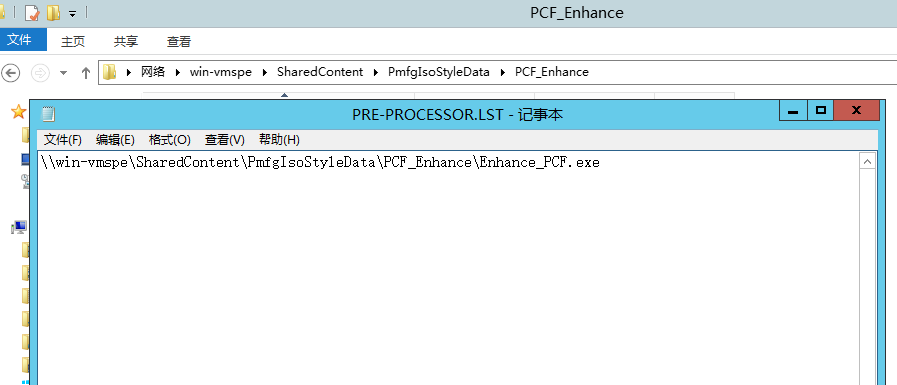Click the Properties icon in quick access toolbar

tap(32, 13)
